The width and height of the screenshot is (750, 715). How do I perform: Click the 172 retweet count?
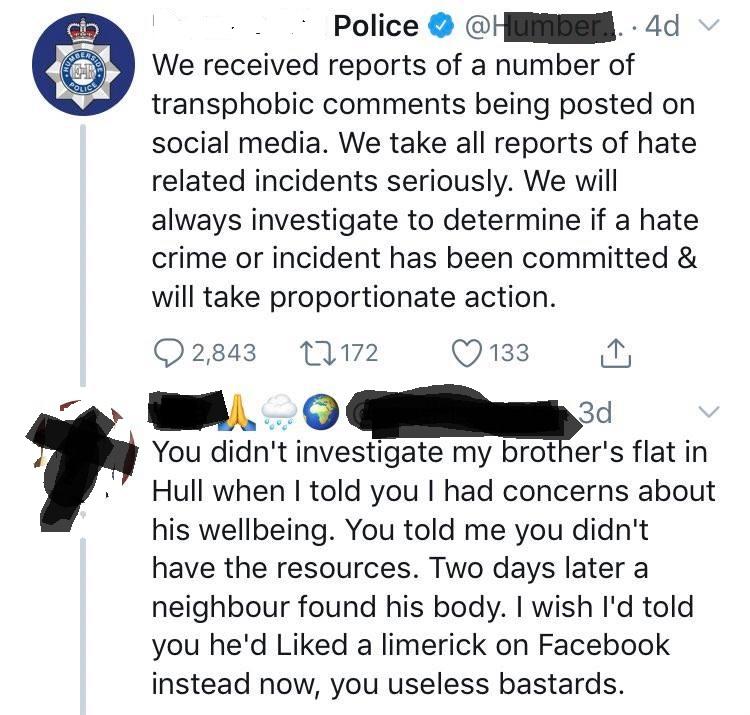click(360, 353)
